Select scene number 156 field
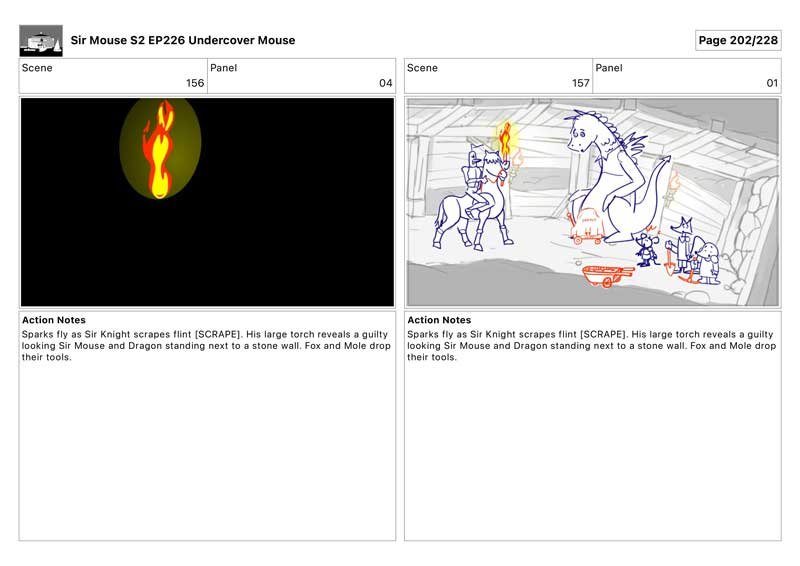 [113, 76]
